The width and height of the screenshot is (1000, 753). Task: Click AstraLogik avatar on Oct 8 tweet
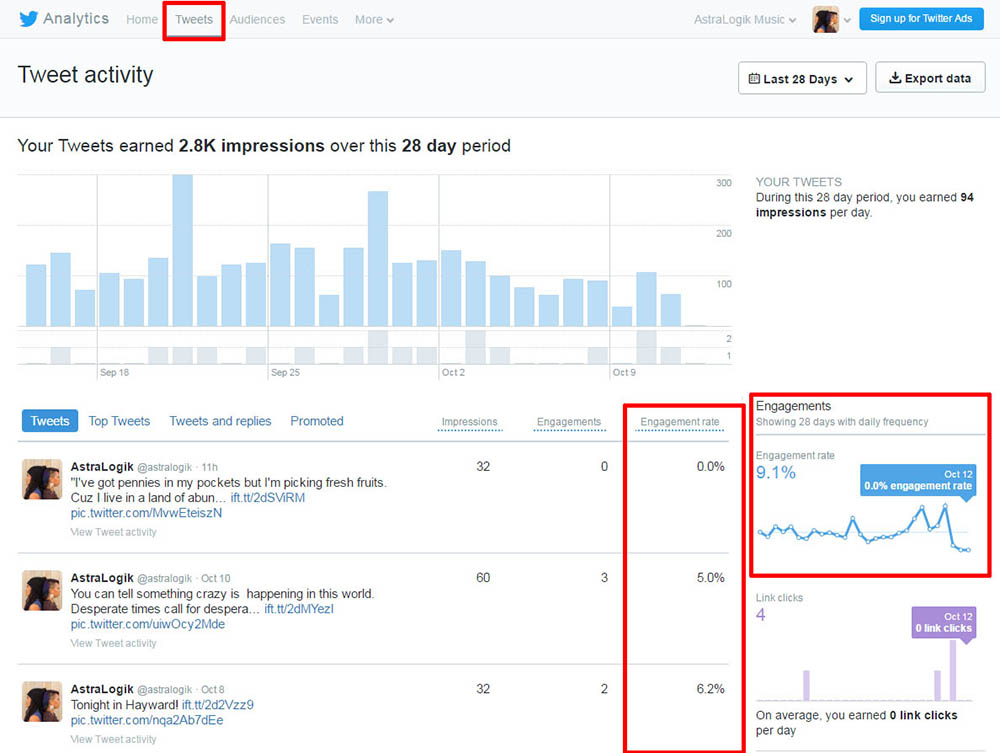coord(42,701)
